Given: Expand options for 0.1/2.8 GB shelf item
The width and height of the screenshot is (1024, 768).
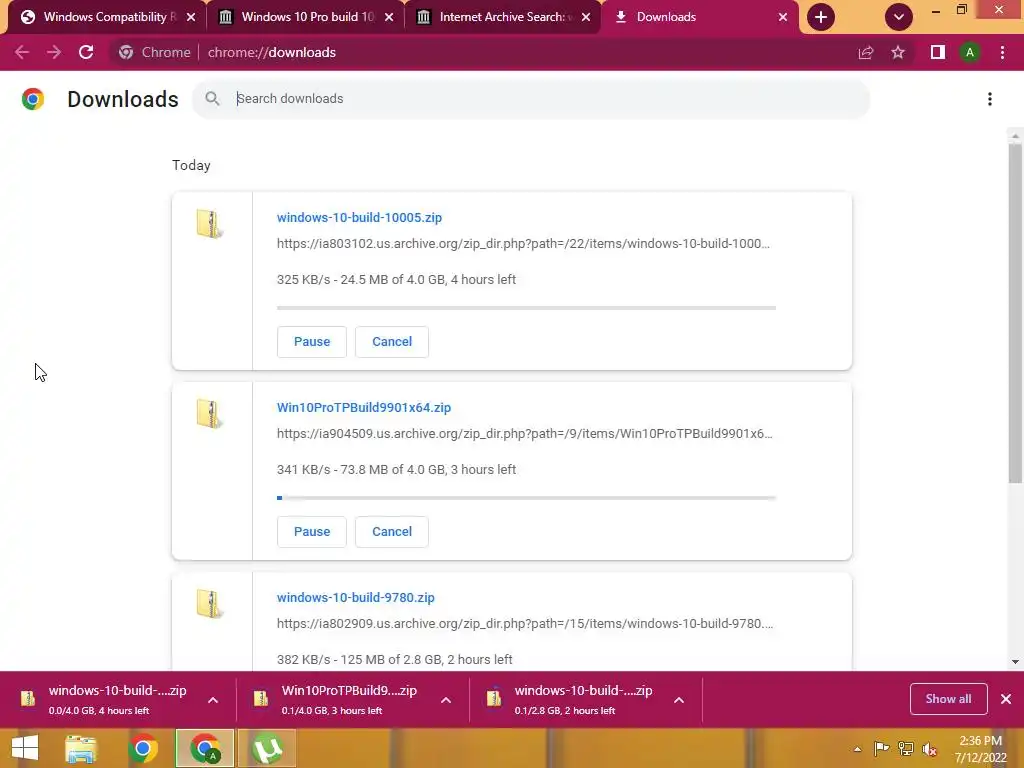Looking at the screenshot, I should 679,700.
